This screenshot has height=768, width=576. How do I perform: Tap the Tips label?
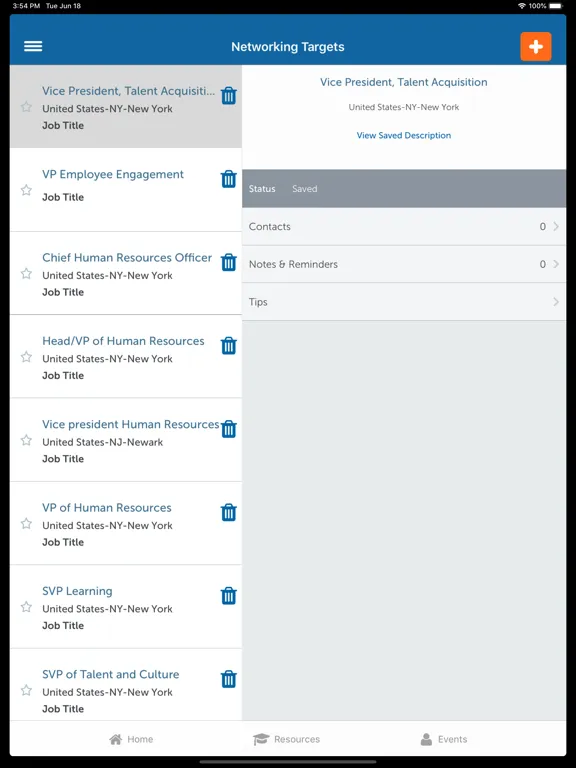[258, 302]
